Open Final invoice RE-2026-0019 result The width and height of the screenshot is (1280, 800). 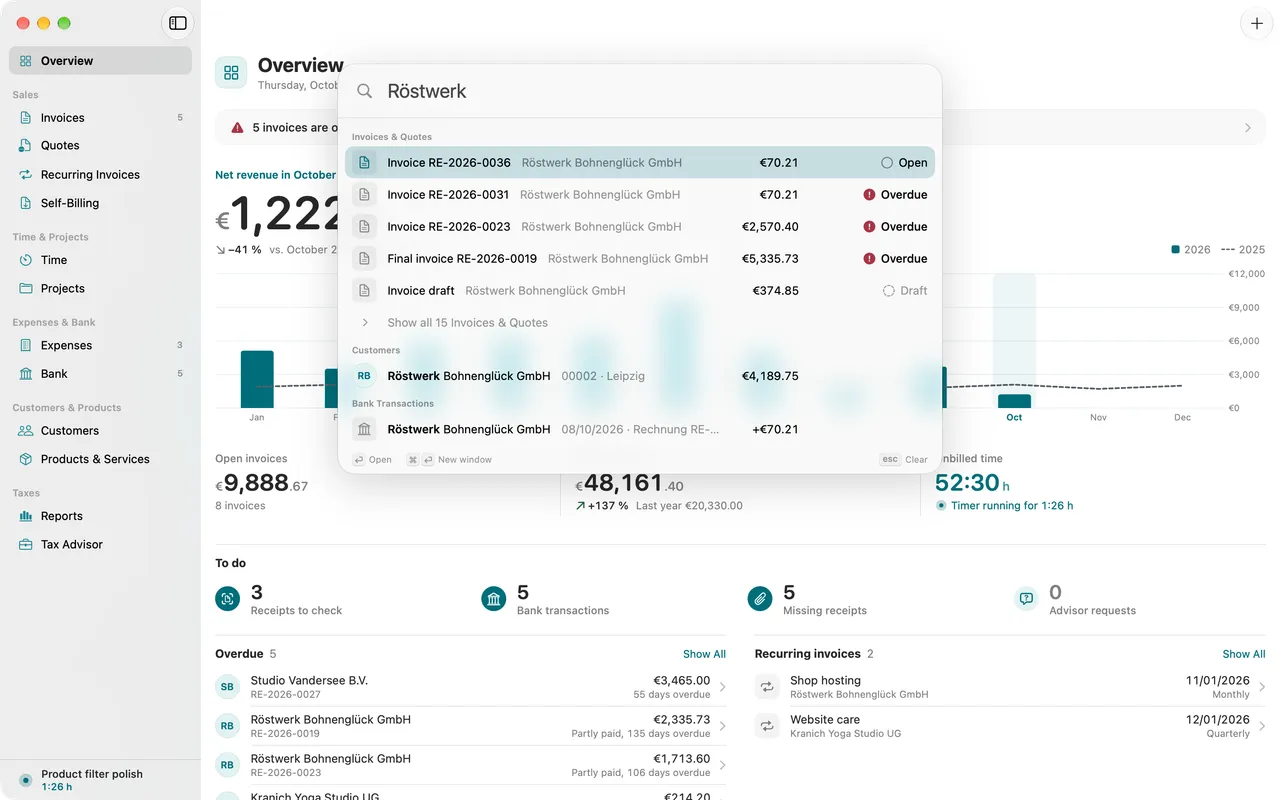640,259
